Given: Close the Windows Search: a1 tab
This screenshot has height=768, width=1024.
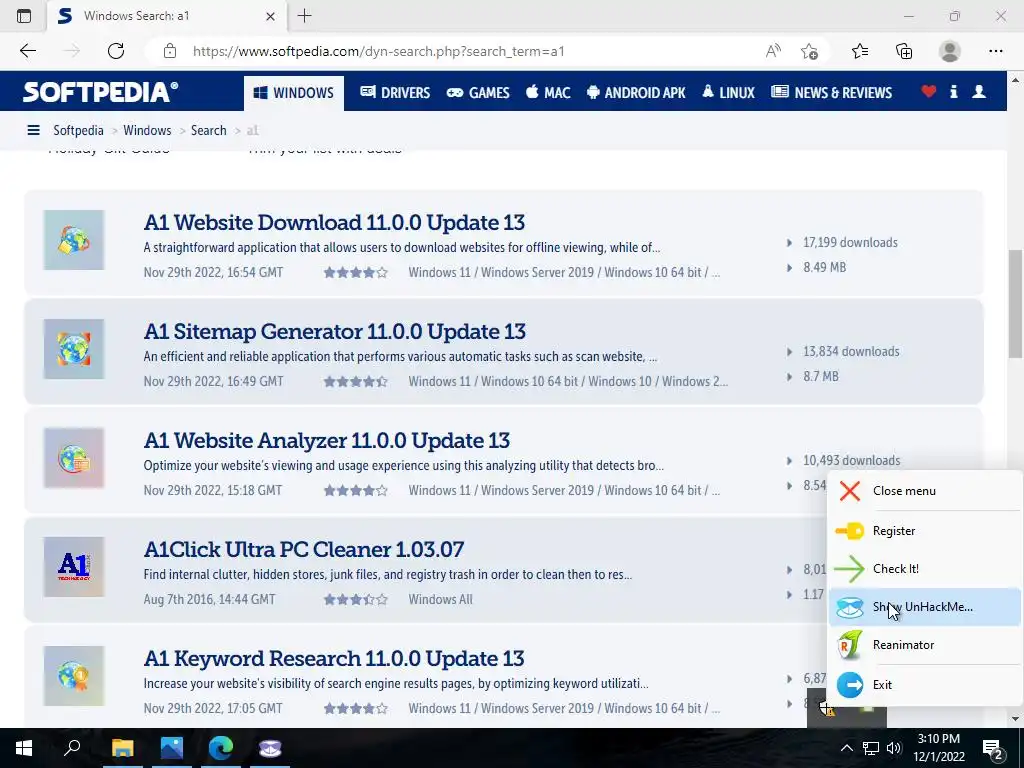Looking at the screenshot, I should 270,16.
